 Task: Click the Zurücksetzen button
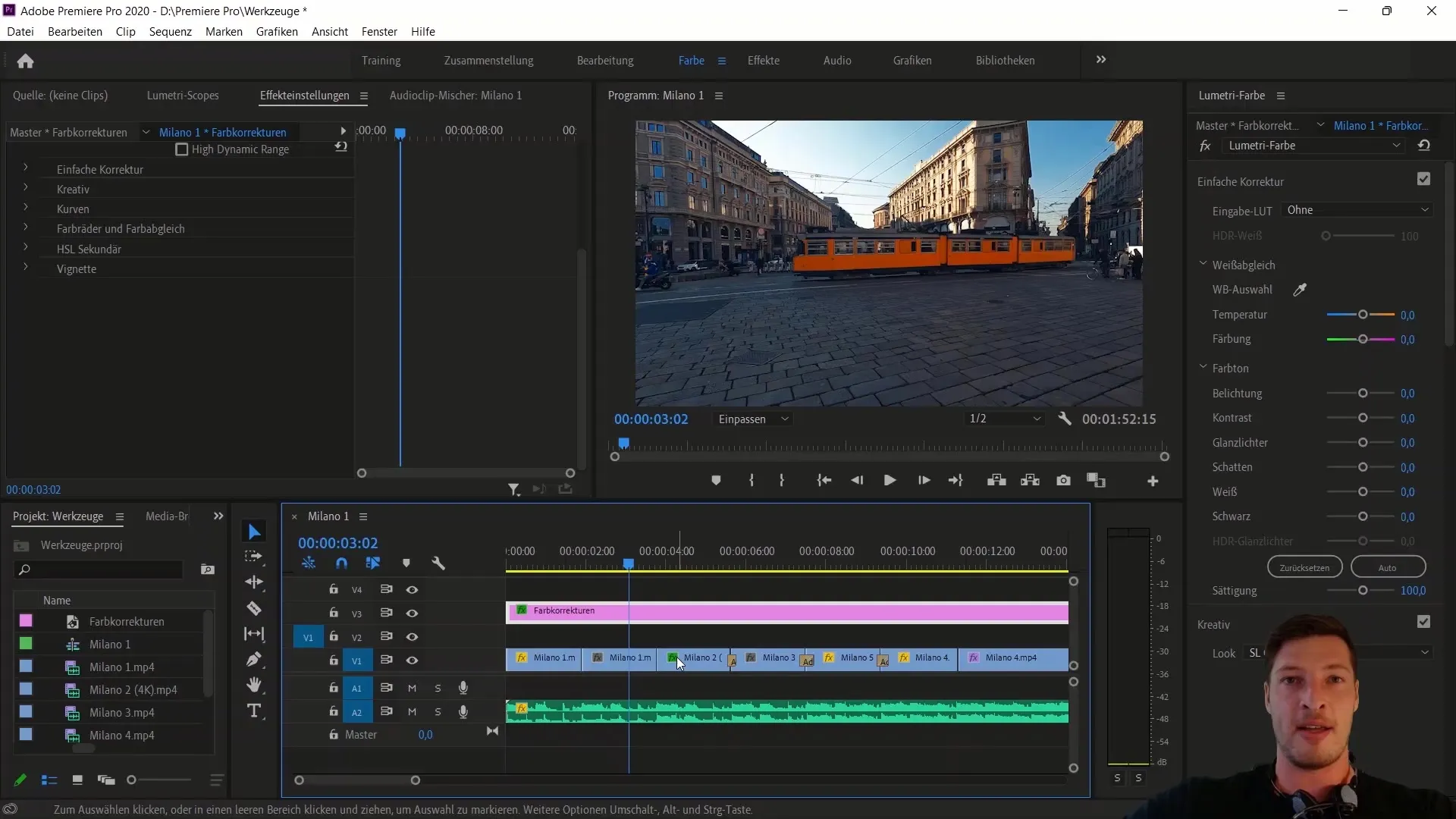click(x=1304, y=567)
